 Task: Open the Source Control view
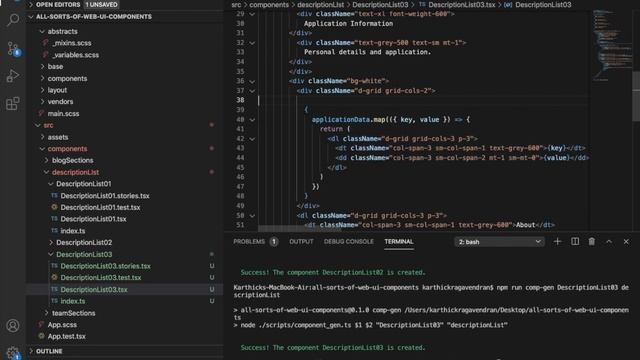click(13, 49)
